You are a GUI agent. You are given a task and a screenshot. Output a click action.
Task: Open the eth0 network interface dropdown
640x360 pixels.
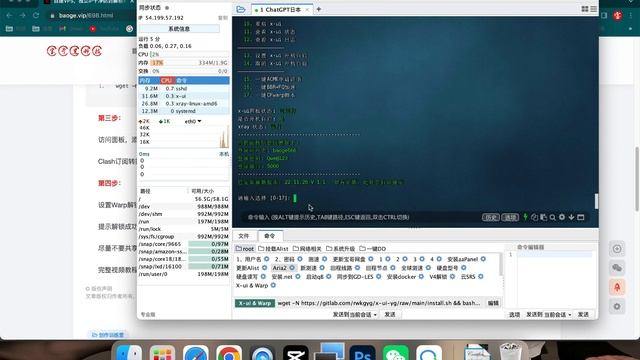(193, 122)
